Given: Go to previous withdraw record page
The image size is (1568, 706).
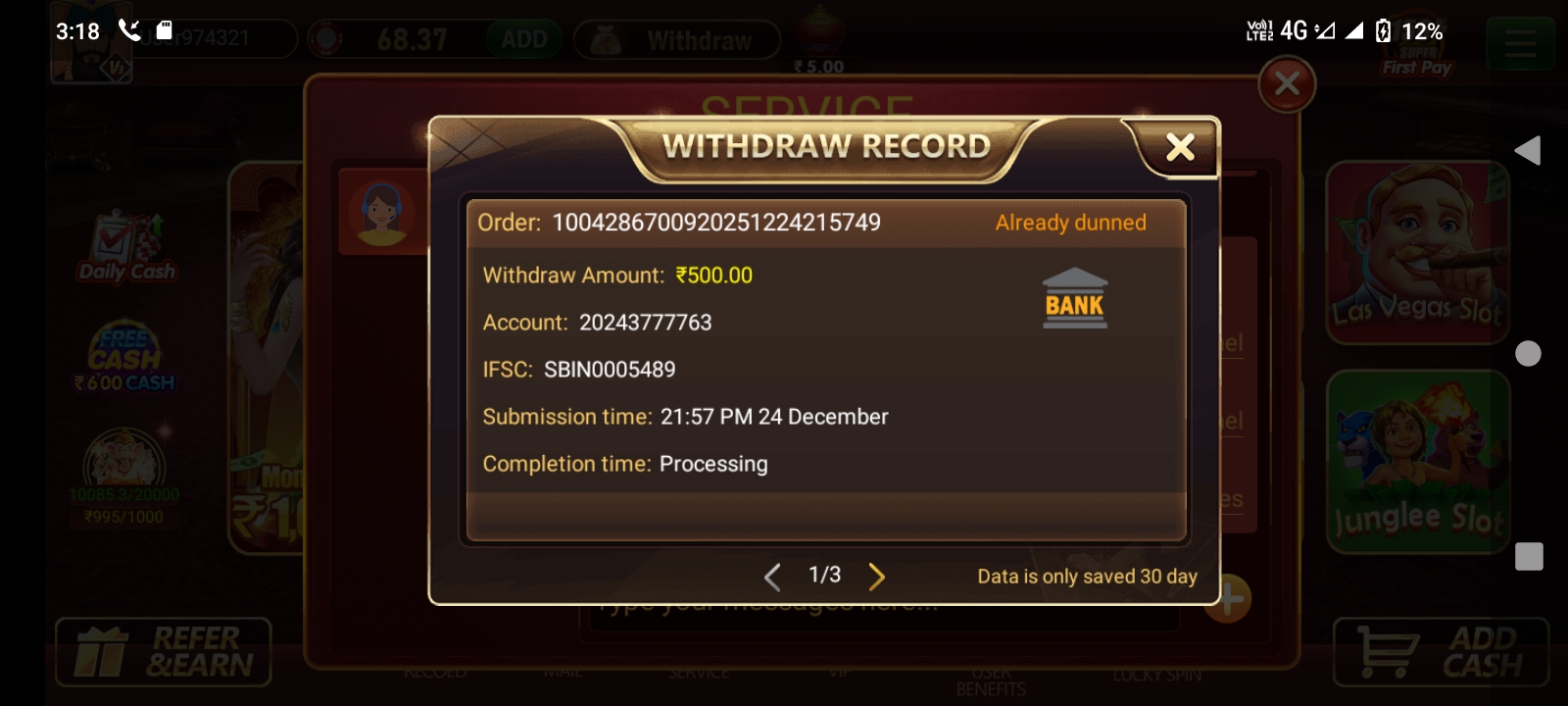Looking at the screenshot, I should 772,577.
